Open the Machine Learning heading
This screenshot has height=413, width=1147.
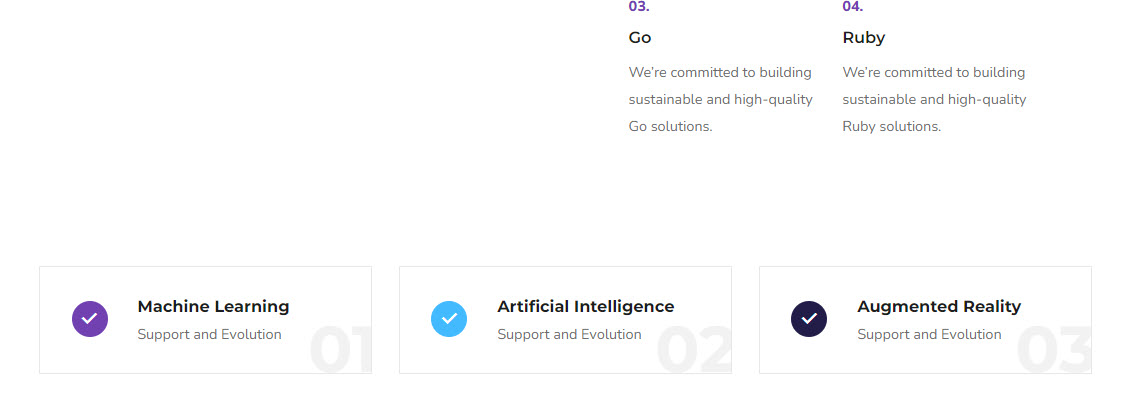[x=213, y=307]
